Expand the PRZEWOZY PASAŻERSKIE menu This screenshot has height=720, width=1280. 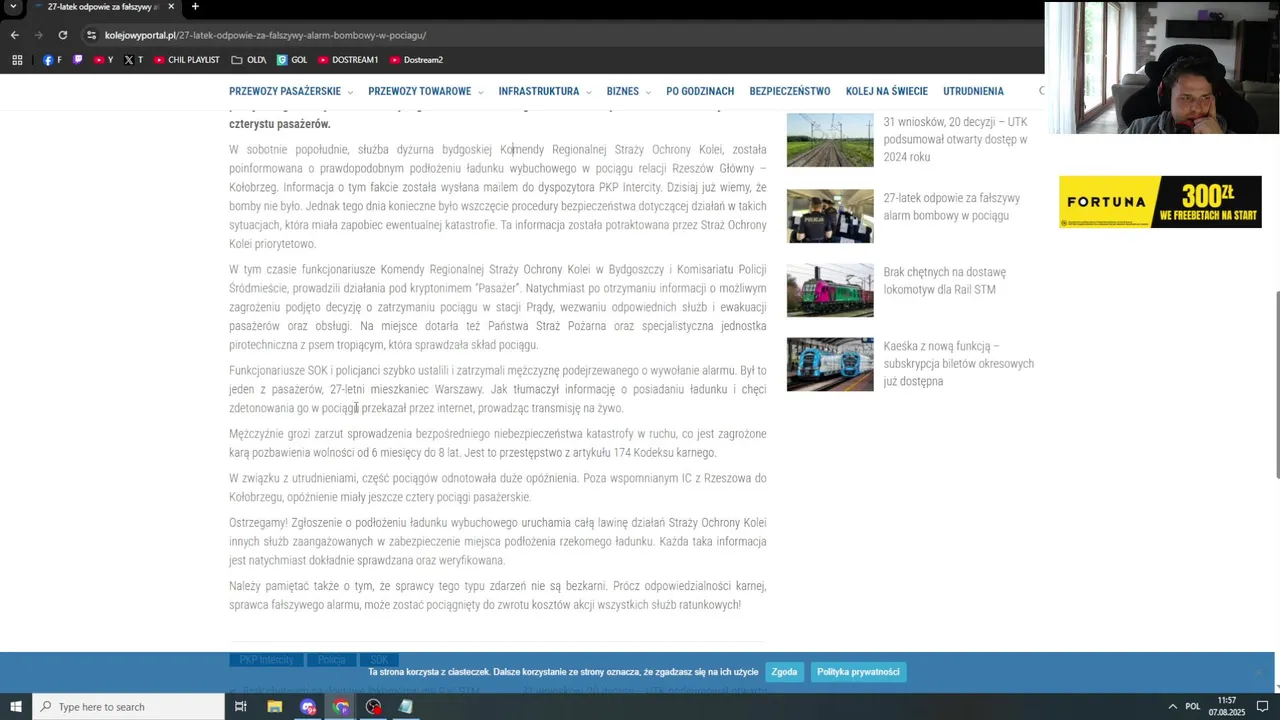click(291, 91)
